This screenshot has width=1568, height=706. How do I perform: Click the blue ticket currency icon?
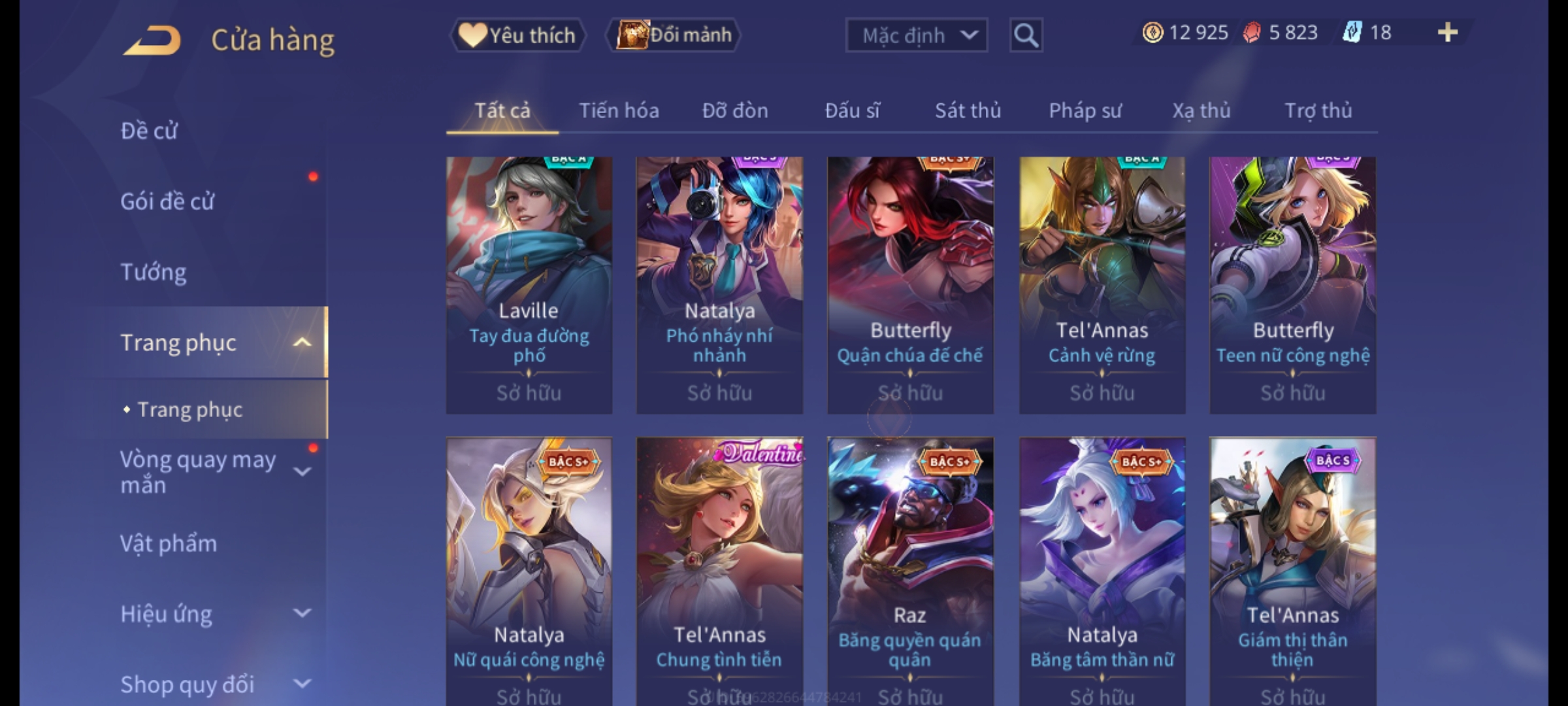pyautogui.click(x=1352, y=33)
